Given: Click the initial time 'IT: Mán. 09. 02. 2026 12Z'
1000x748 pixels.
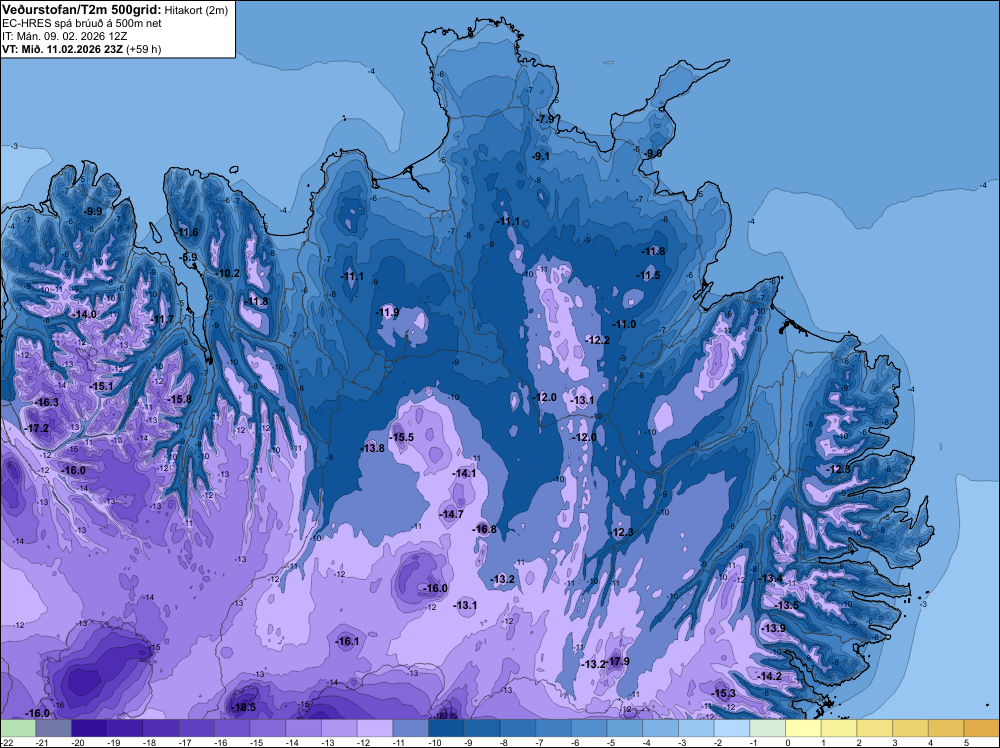Looking at the screenshot, I should pyautogui.click(x=65, y=36).
